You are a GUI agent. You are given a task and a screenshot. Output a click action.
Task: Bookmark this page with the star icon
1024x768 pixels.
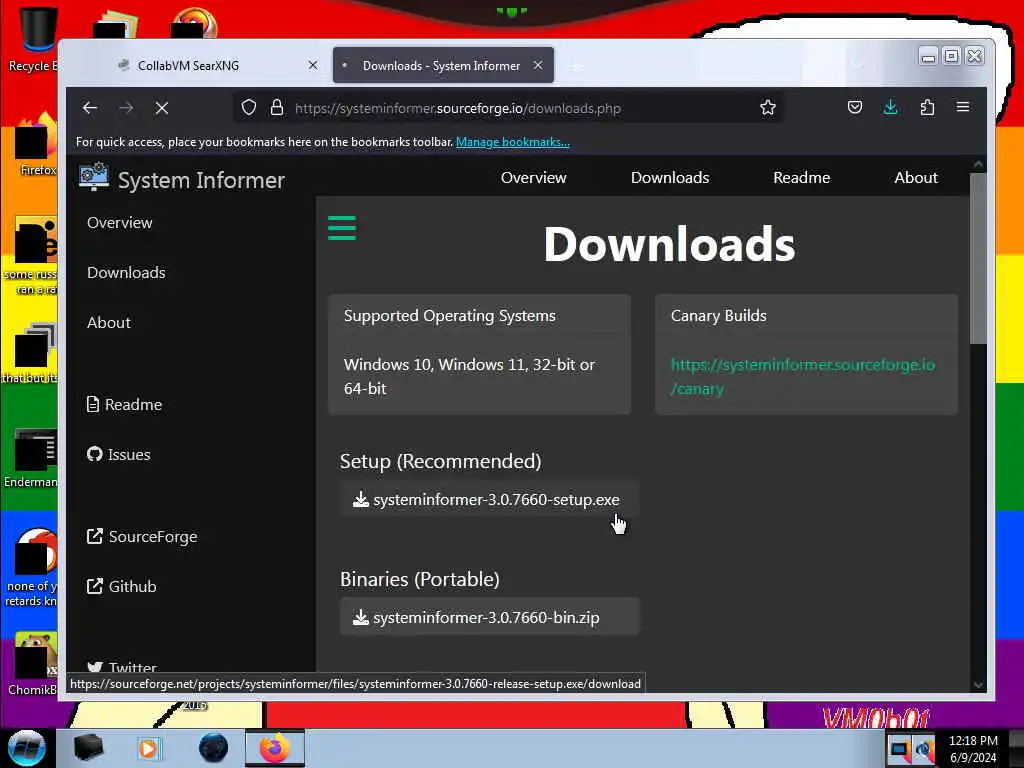[x=768, y=108]
